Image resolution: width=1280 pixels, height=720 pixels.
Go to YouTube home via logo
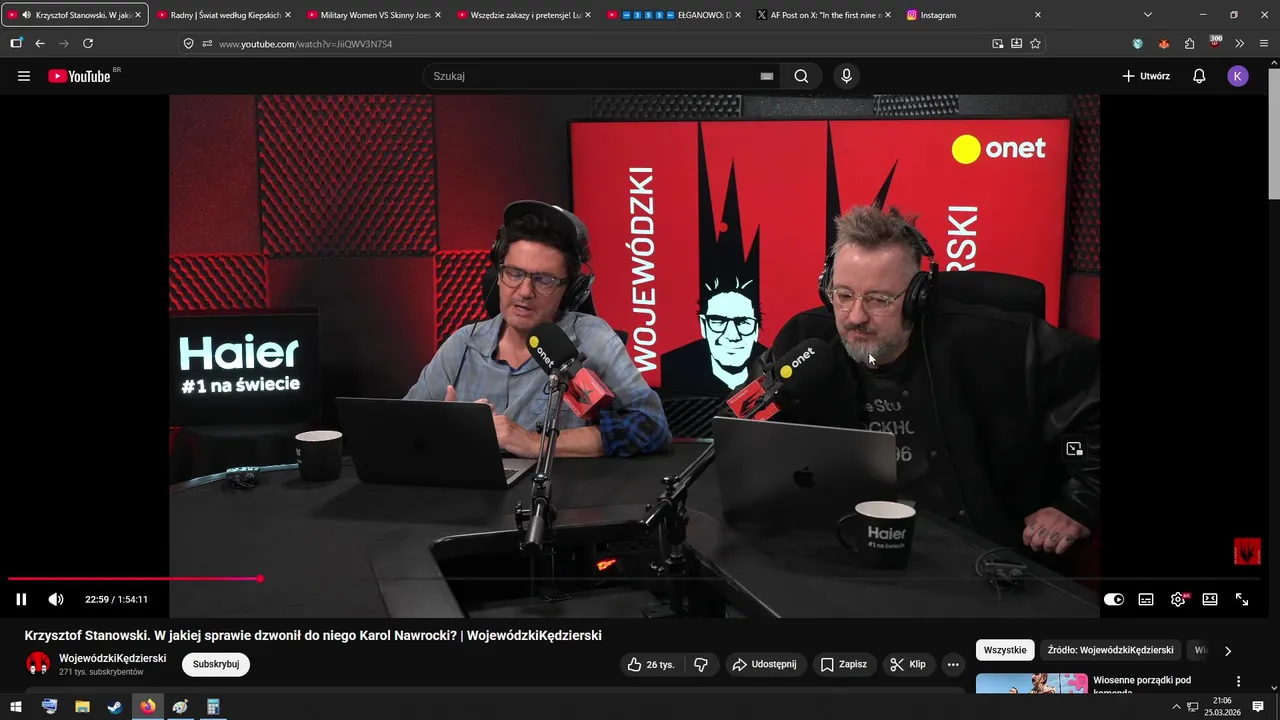click(x=79, y=76)
